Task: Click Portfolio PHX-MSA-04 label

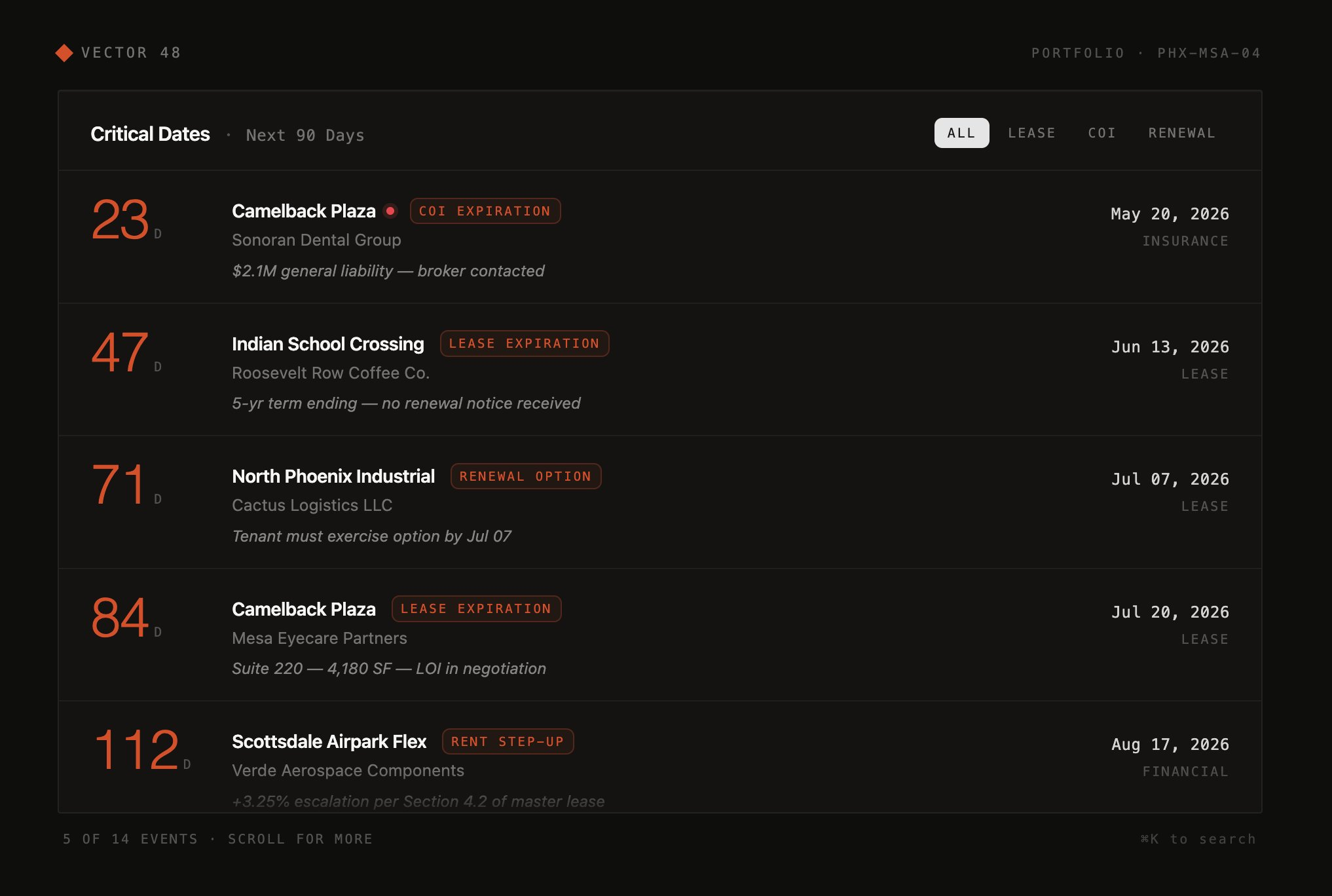Action: pos(1145,53)
